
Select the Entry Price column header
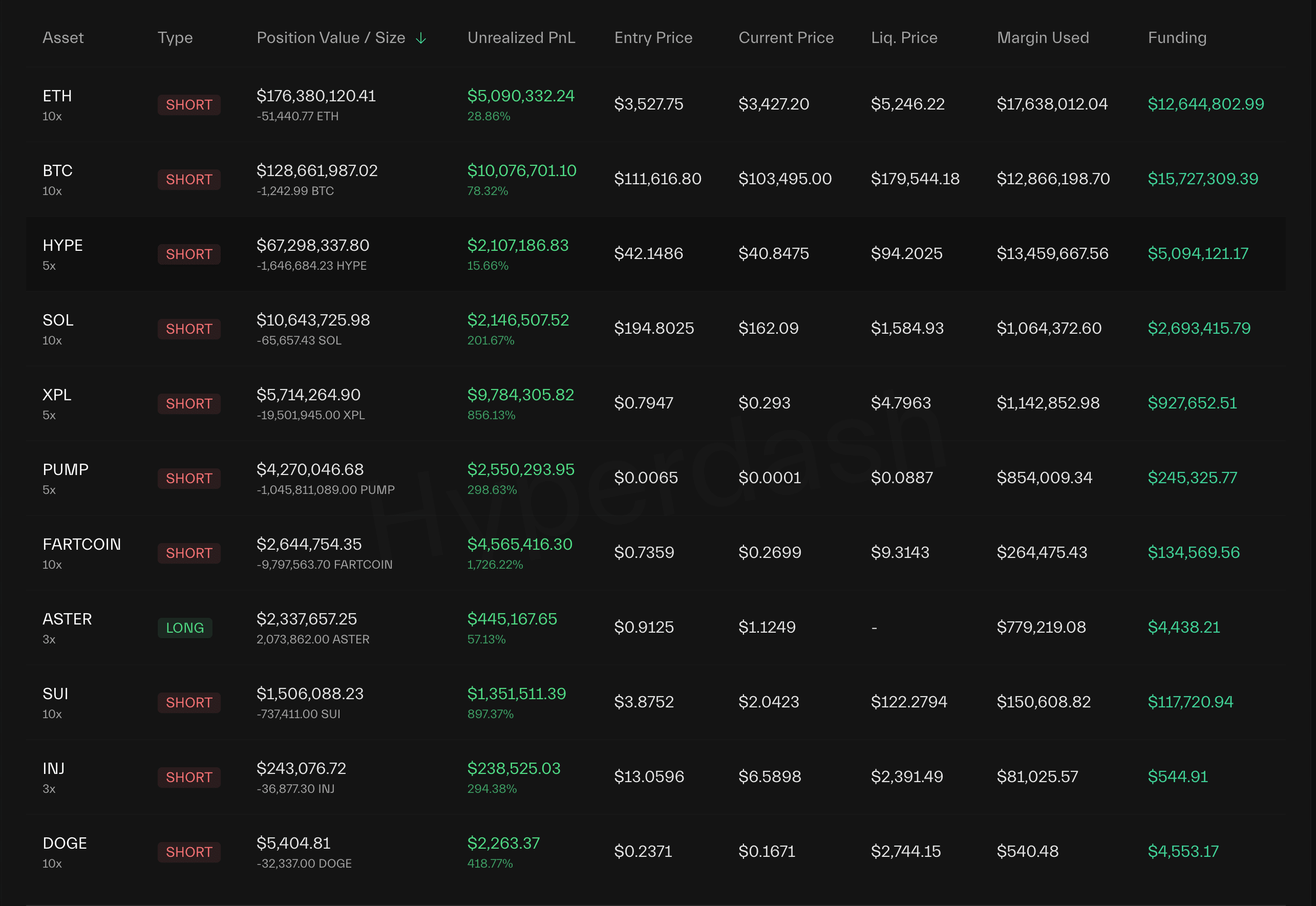[x=653, y=38]
